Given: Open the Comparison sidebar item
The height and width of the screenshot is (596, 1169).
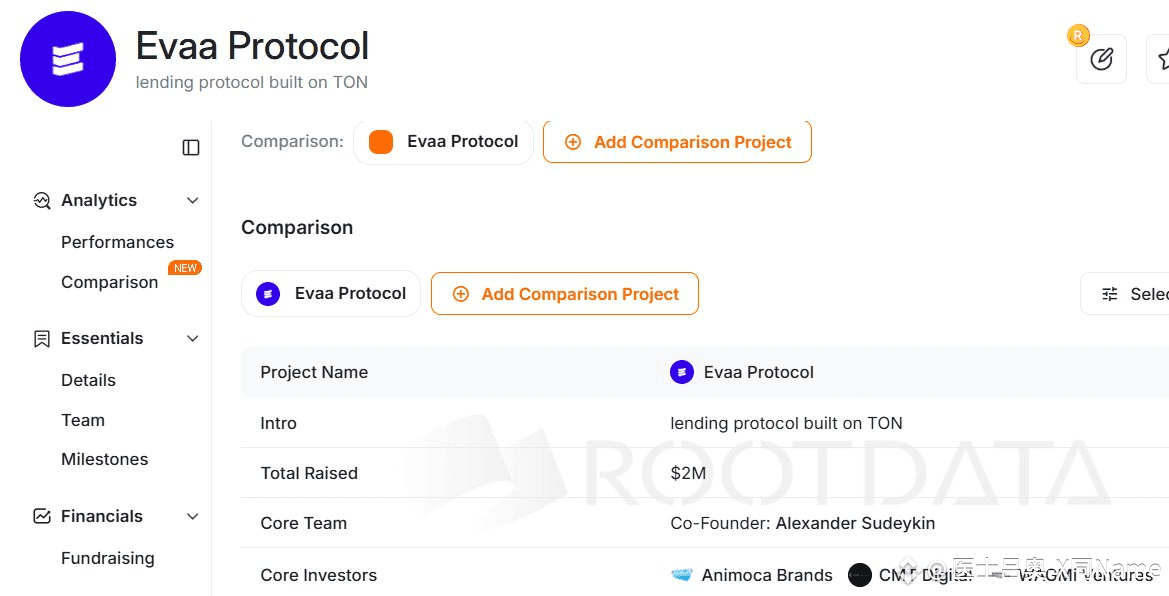Looking at the screenshot, I should pos(109,282).
